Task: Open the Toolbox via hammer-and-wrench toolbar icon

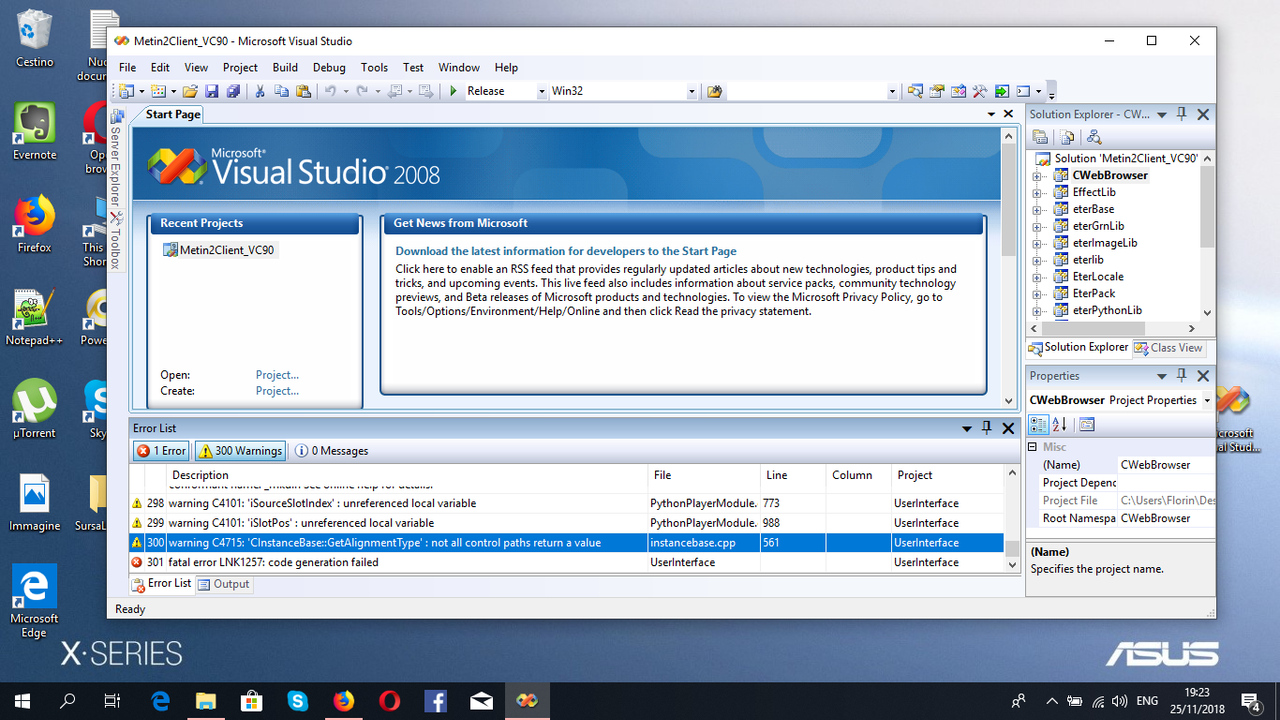Action: pyautogui.click(x=980, y=91)
